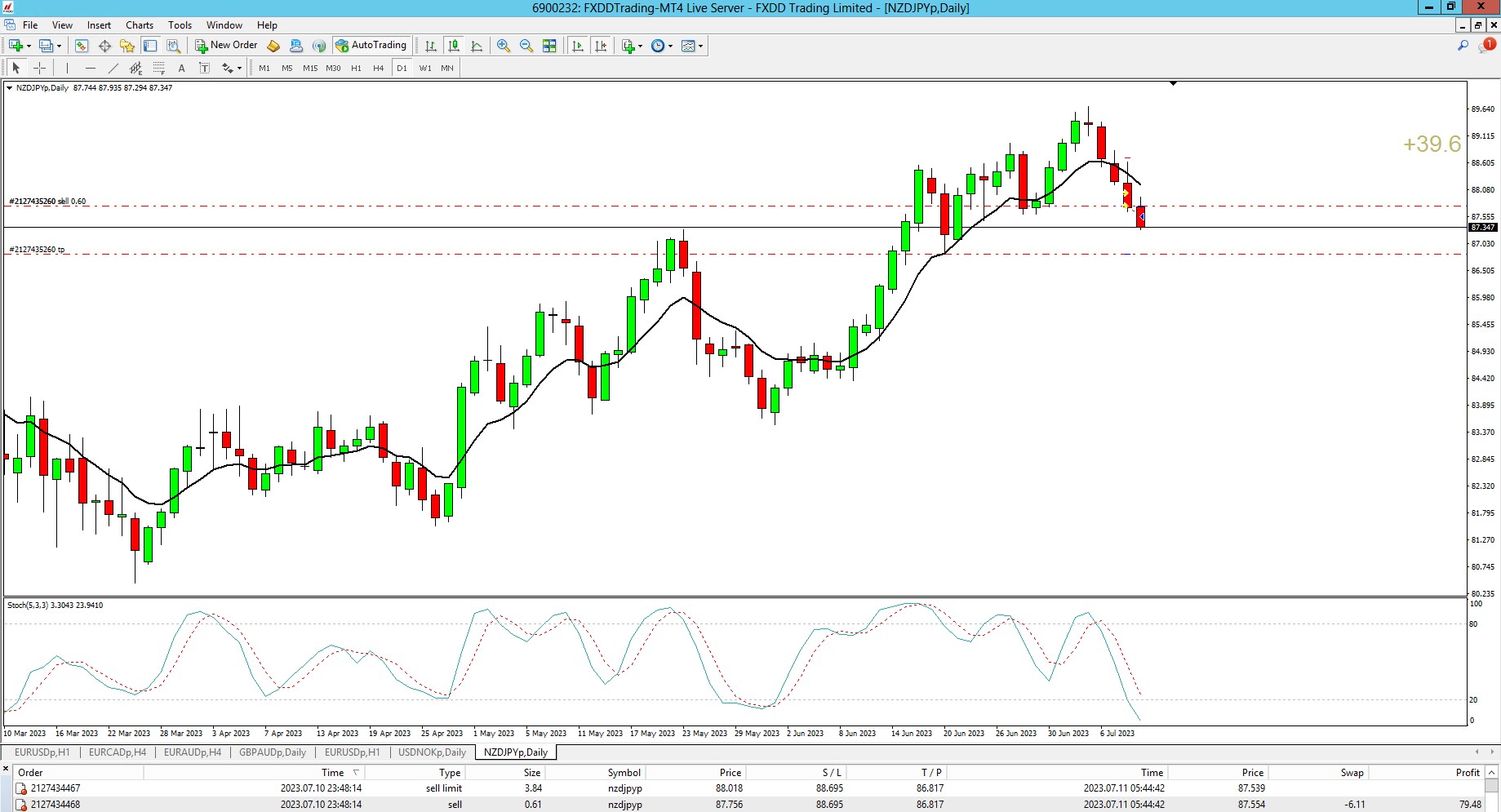Viewport: 1501px width, 812px height.
Task: Open the Charts menu
Action: [140, 24]
